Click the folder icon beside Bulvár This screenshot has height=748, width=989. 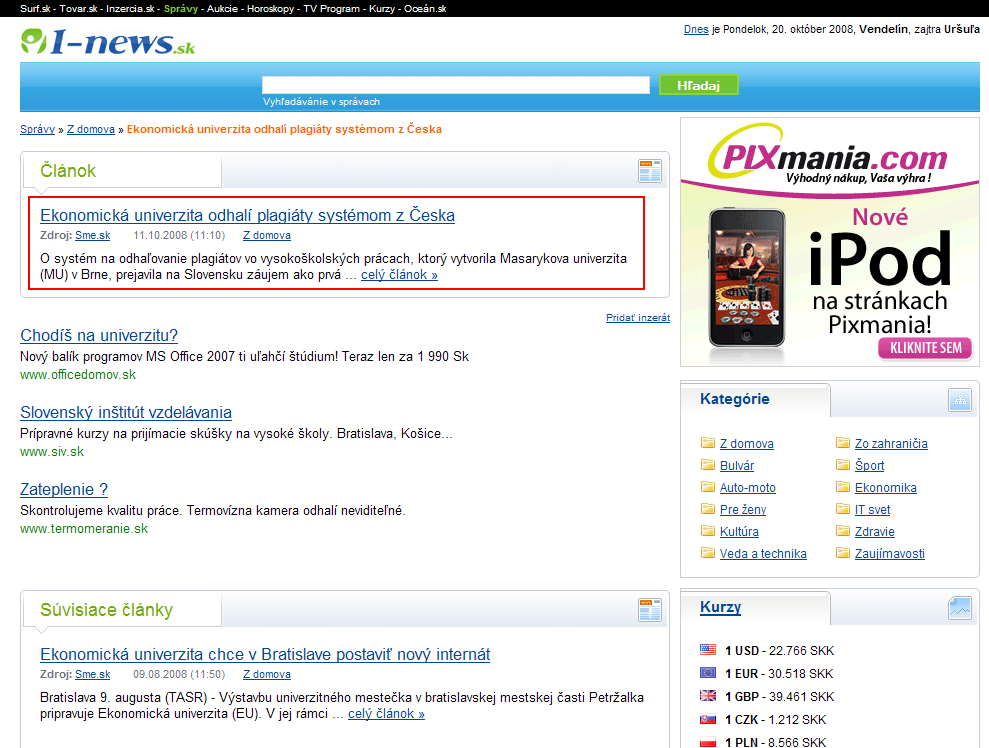[x=708, y=465]
